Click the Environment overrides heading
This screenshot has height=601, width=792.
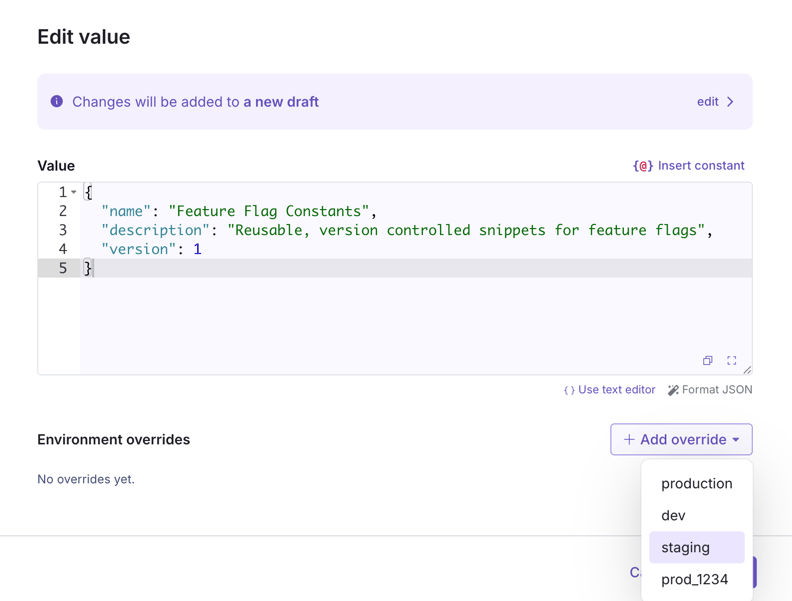(x=114, y=439)
